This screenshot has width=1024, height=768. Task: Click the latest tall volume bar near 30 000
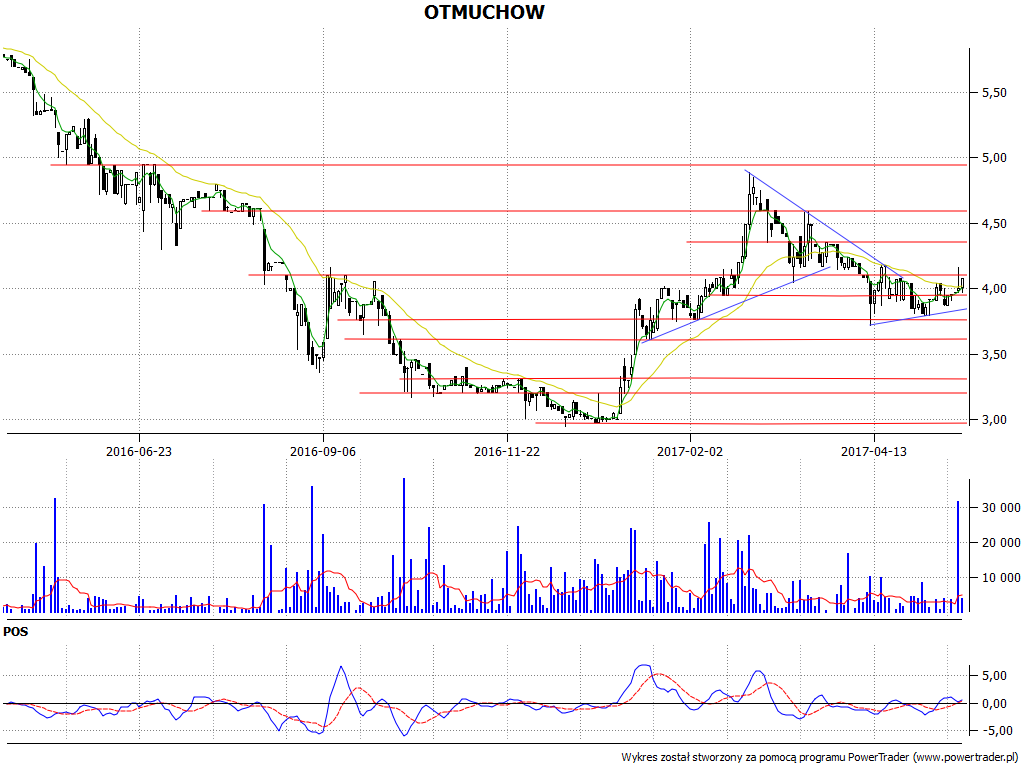click(958, 556)
